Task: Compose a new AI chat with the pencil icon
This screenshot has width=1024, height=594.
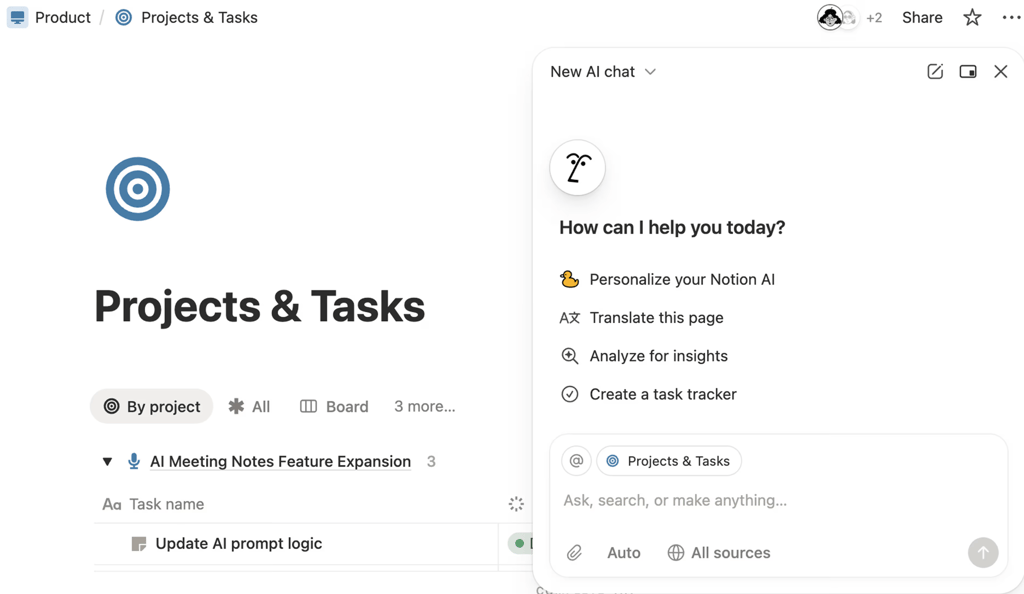Action: click(934, 71)
